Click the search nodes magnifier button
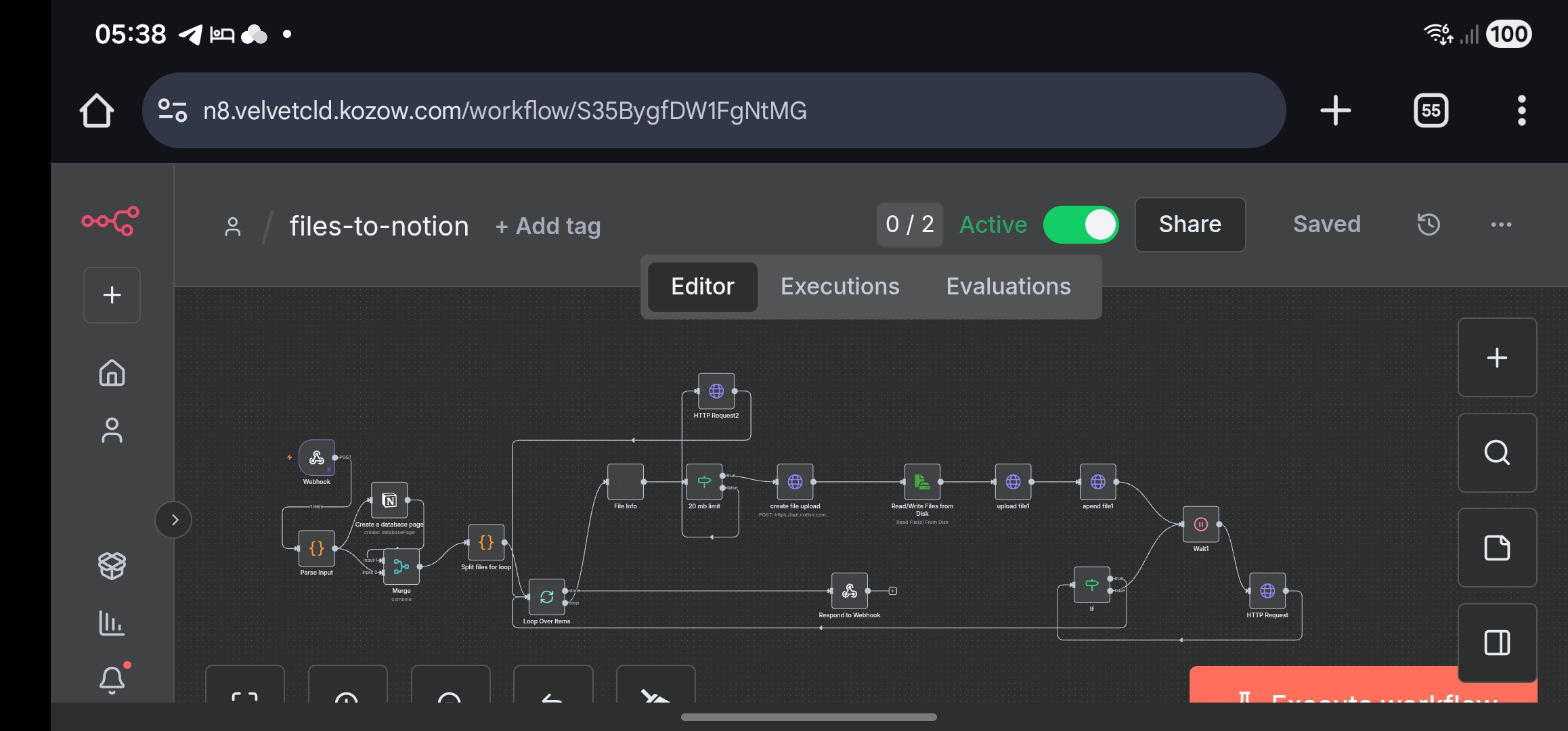The height and width of the screenshot is (731, 1568). [1497, 453]
